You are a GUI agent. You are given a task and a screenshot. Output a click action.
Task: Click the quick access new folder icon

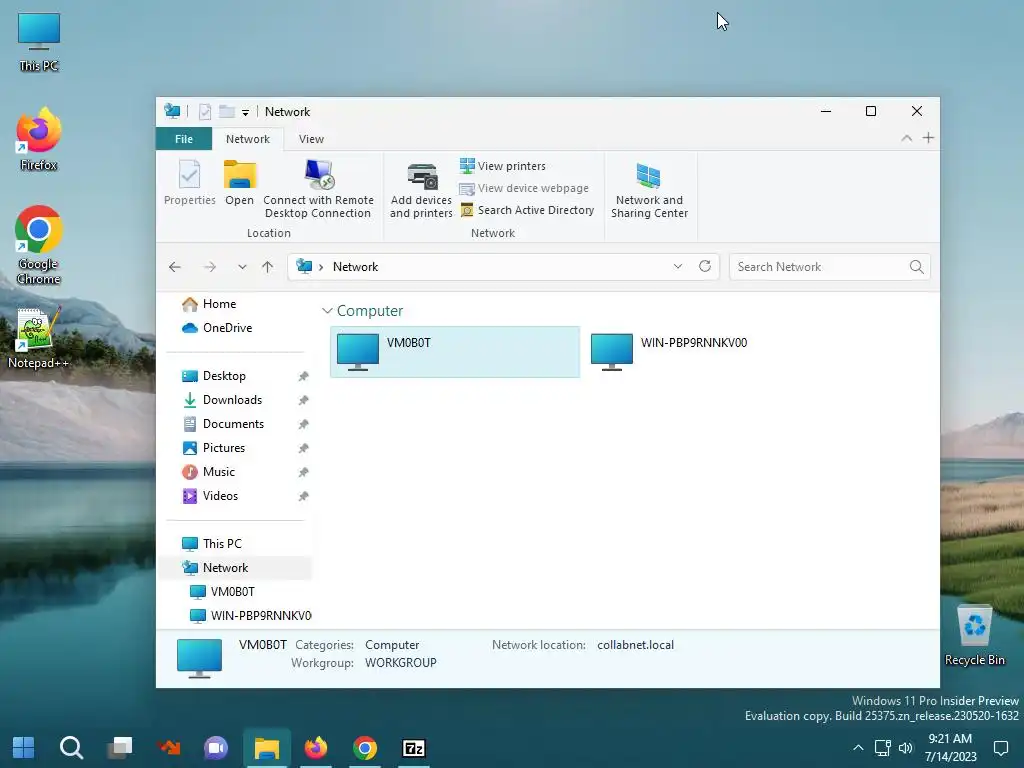tap(227, 112)
